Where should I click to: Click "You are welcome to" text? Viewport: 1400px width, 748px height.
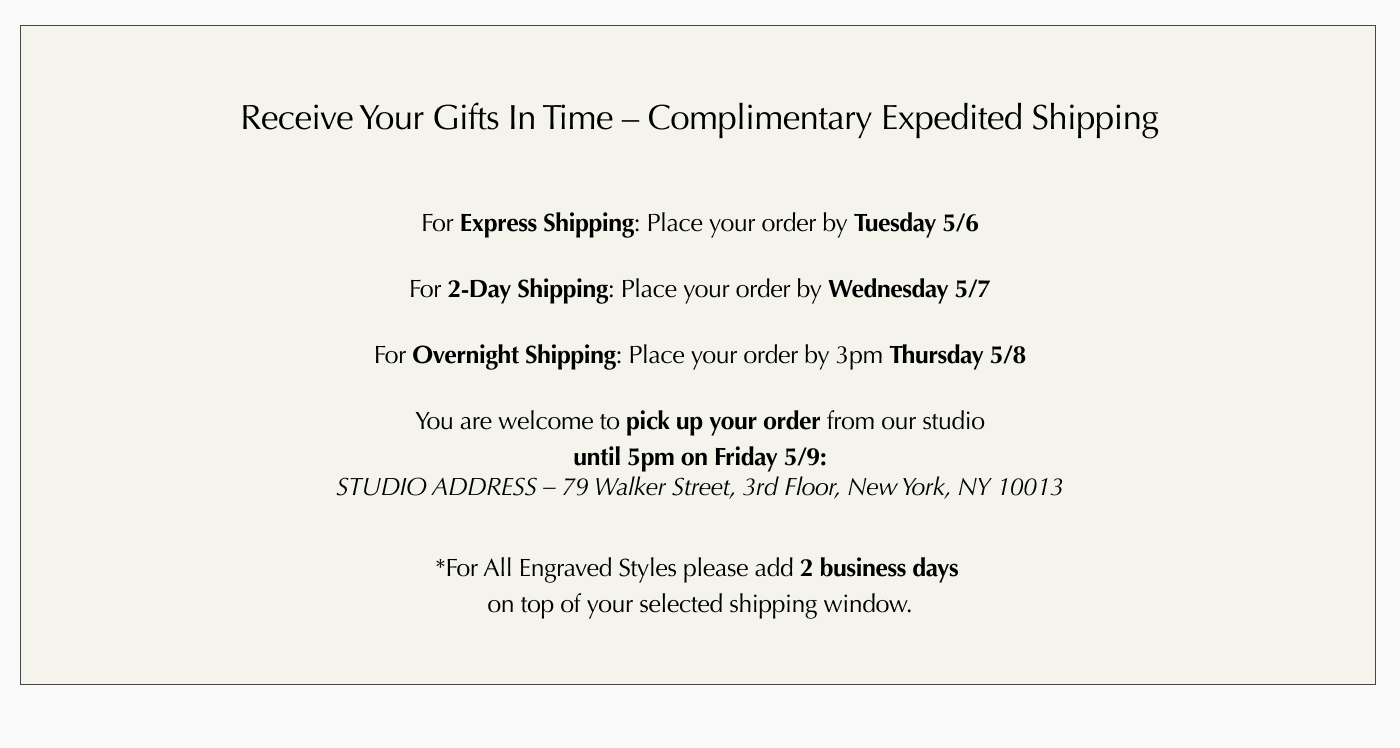tap(517, 421)
